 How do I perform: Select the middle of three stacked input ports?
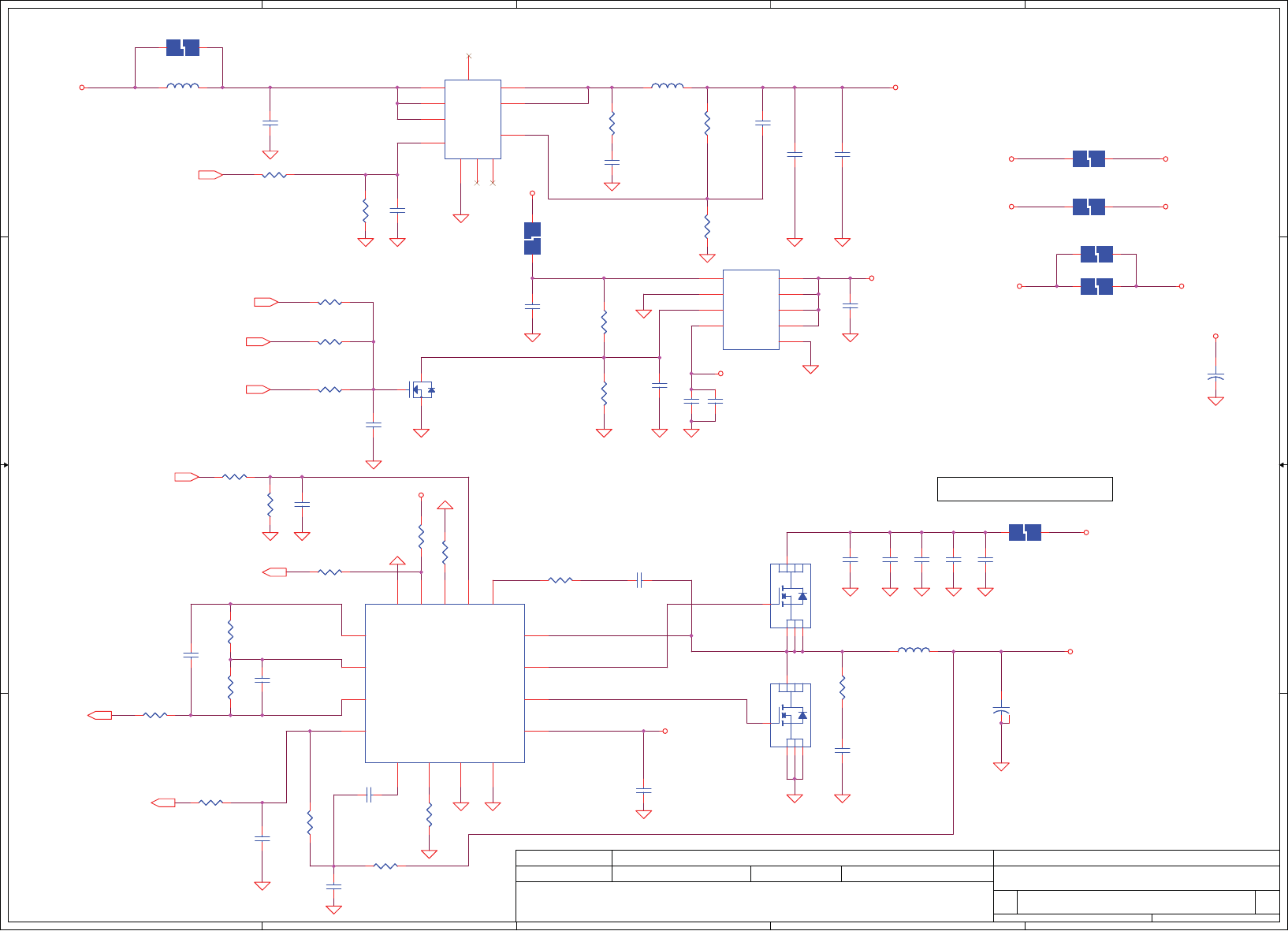258,342
